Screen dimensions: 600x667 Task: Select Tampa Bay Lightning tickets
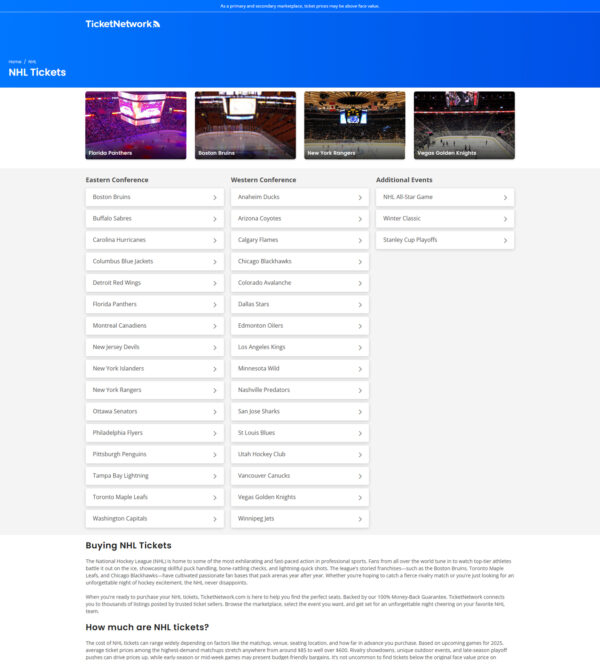154,476
